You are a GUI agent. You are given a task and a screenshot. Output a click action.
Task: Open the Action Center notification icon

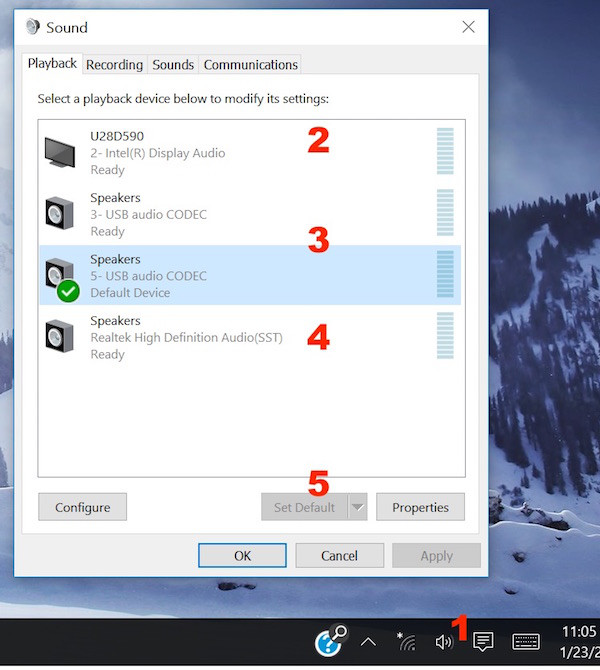click(x=483, y=642)
